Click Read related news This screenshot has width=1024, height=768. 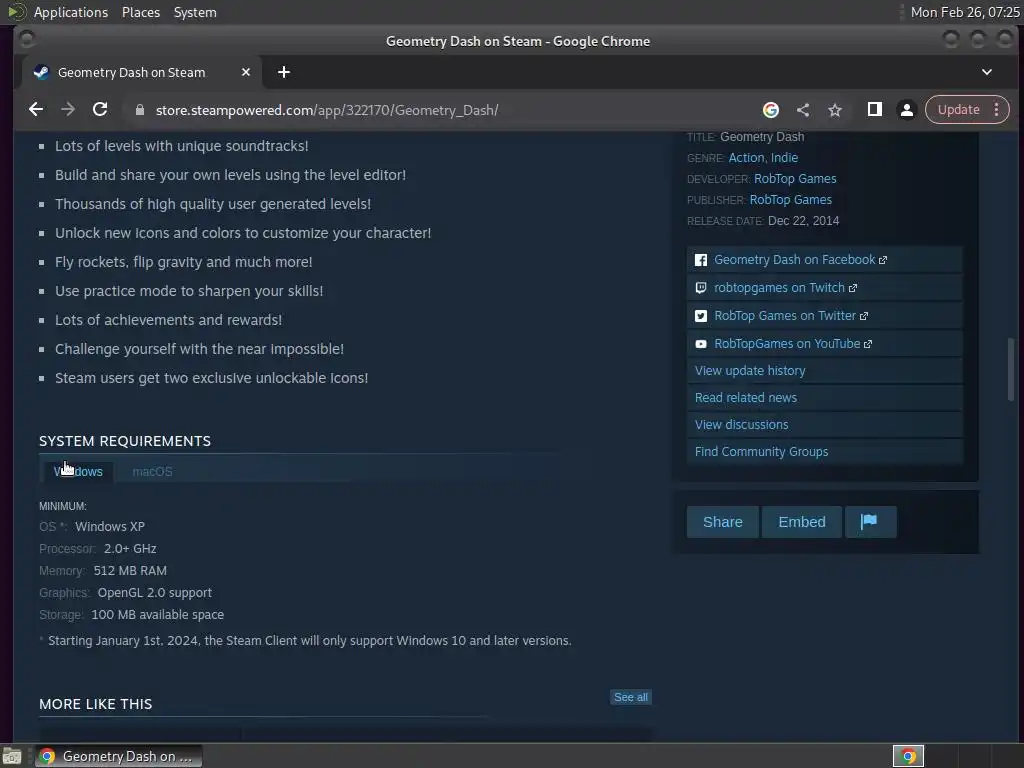[x=746, y=398]
